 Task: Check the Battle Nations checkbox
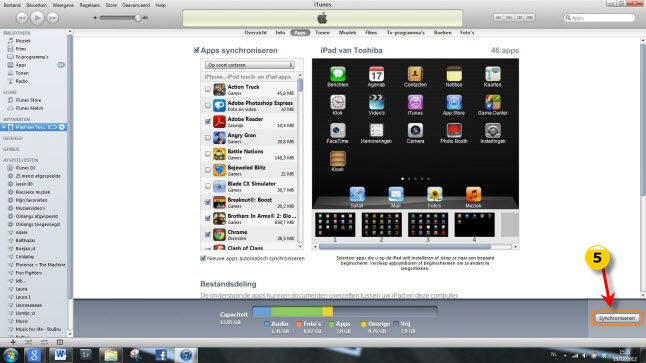click(208, 153)
